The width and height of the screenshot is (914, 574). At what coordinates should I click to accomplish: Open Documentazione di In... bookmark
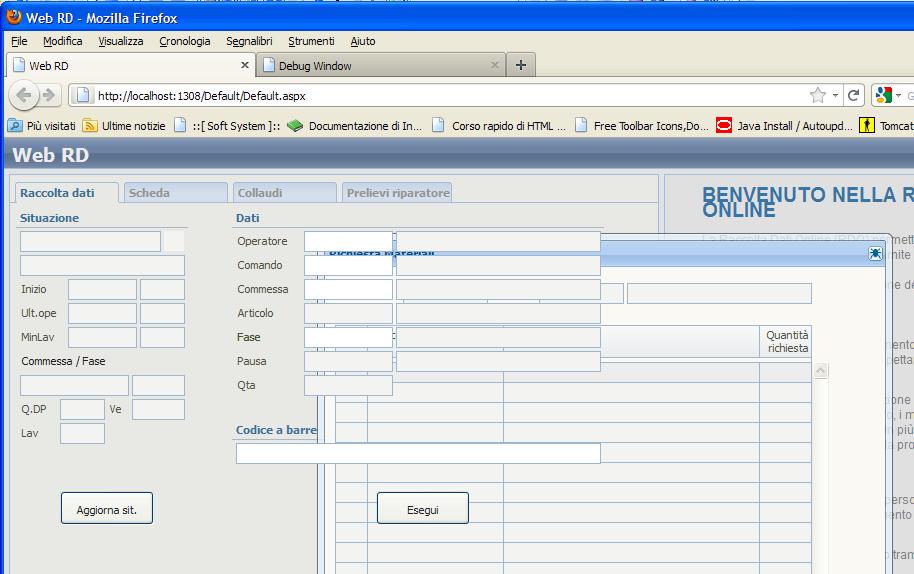(354, 126)
